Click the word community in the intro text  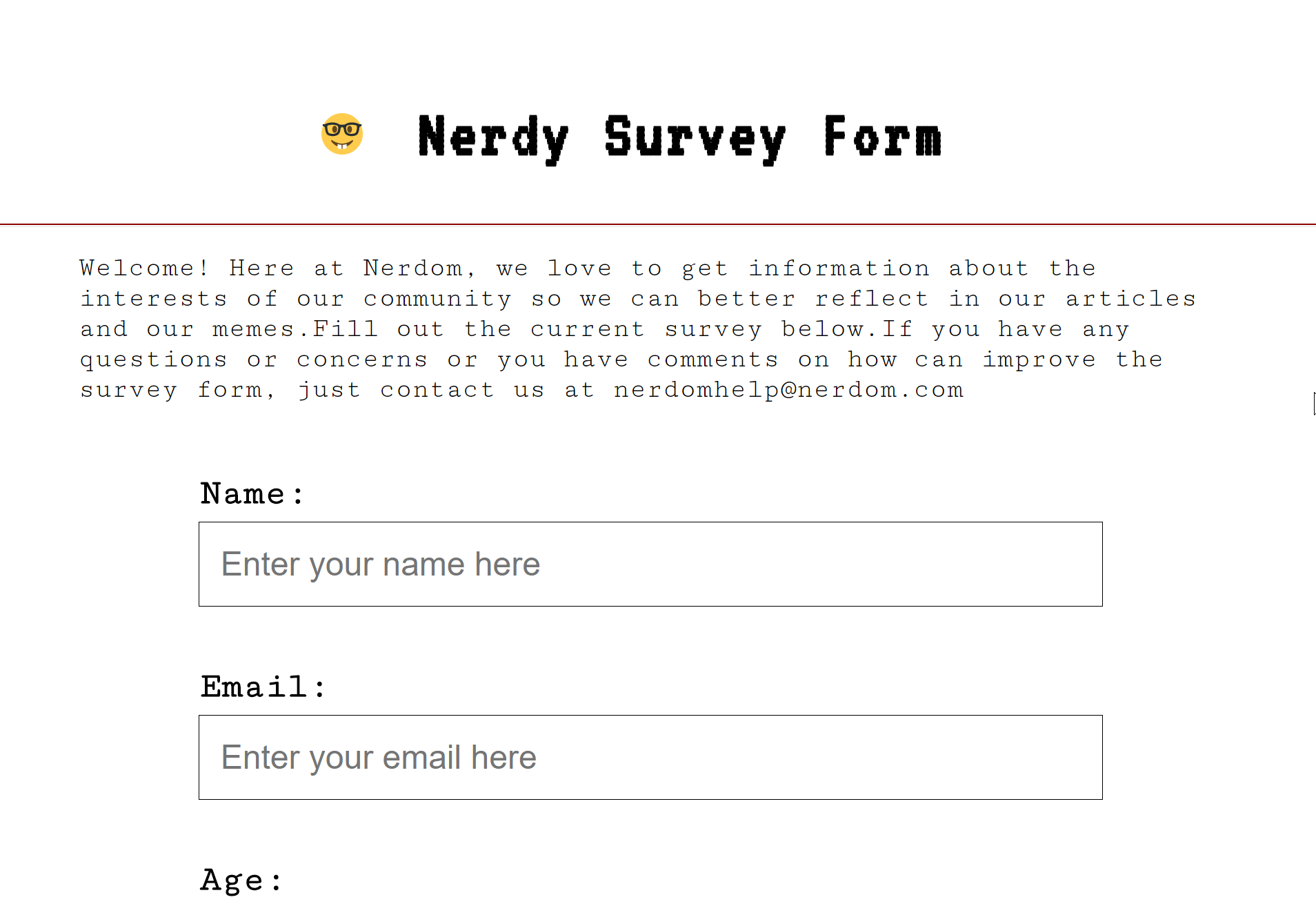pos(438,299)
